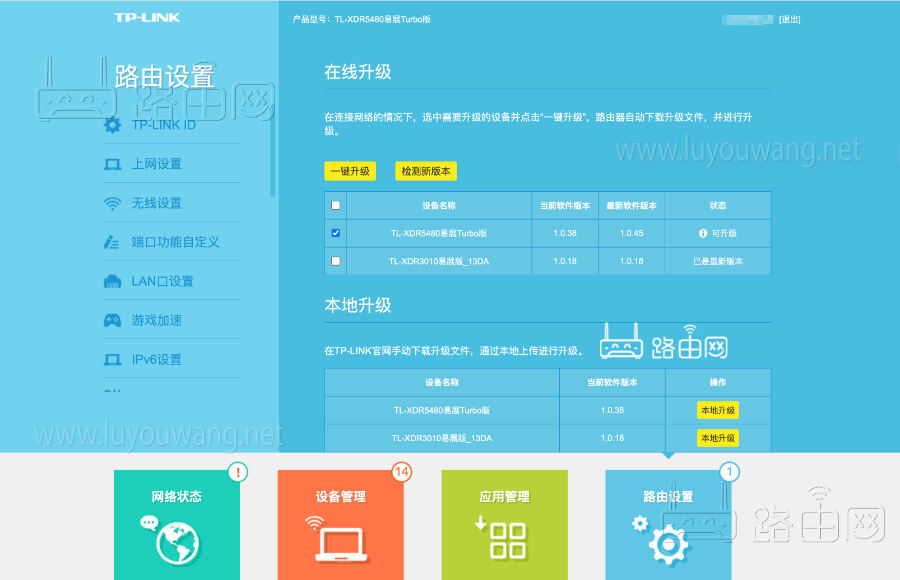
Task: Select 游戏加速 gamepad icon
Action: coord(111,320)
